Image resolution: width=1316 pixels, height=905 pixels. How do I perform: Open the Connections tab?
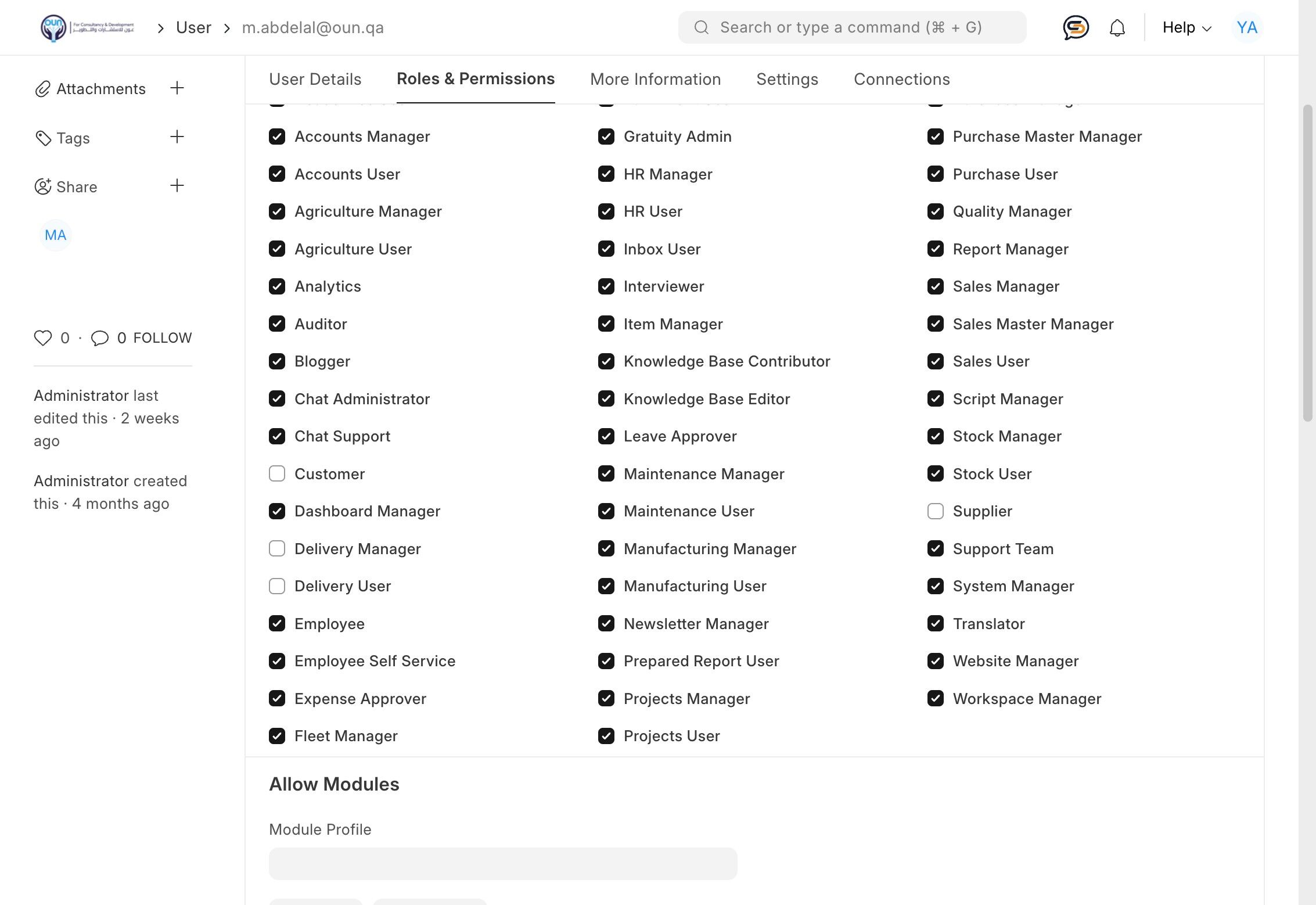(901, 79)
